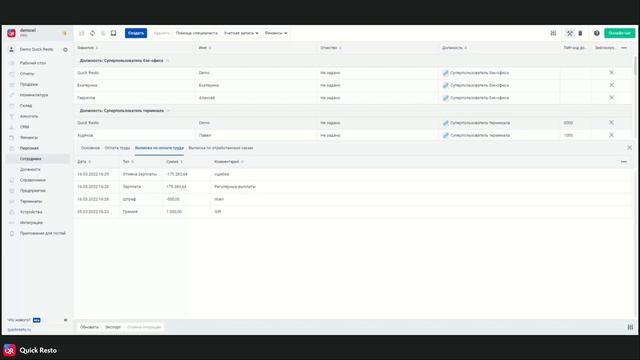Click the Quick Resto logo in the sidebar header
The height and width of the screenshot is (360, 640).
(x=11, y=33)
